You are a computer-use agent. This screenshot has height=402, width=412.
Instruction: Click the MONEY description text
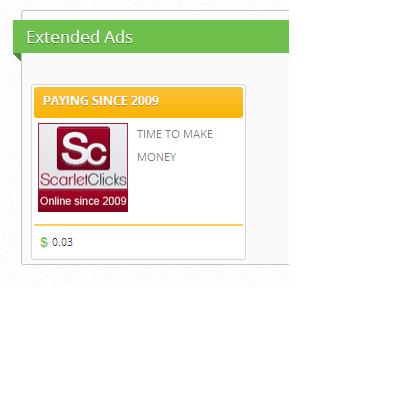[157, 157]
